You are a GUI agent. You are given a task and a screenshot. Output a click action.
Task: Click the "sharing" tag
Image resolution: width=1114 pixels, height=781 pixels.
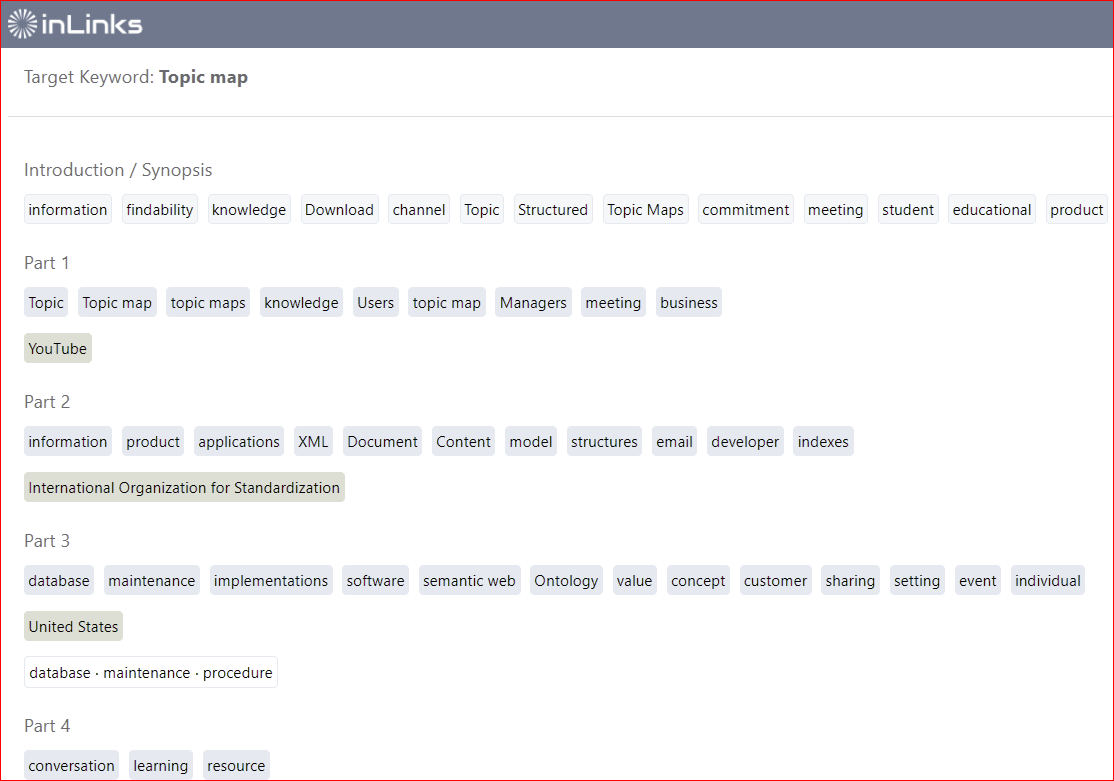point(850,581)
